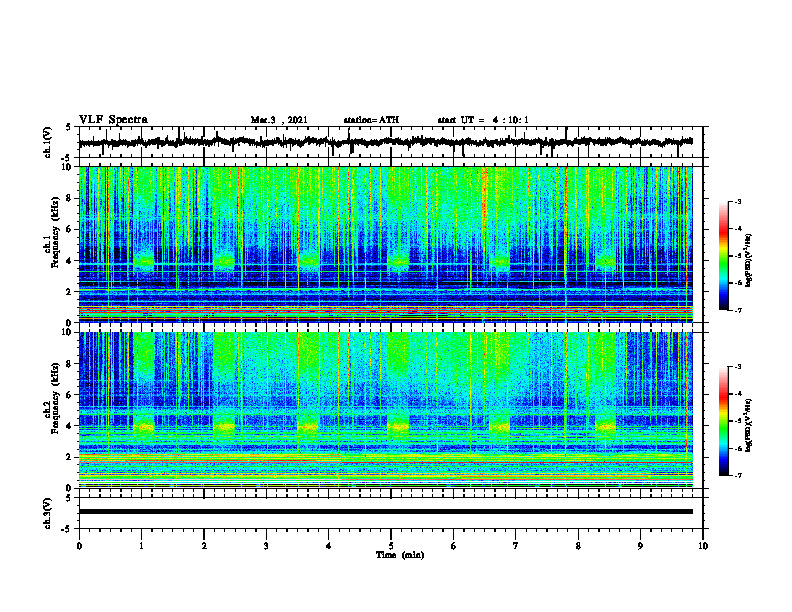This screenshot has width=792, height=612.
Task: Click ch.1 spectrogram's "8" kHz tick label
Action: (x=69, y=198)
